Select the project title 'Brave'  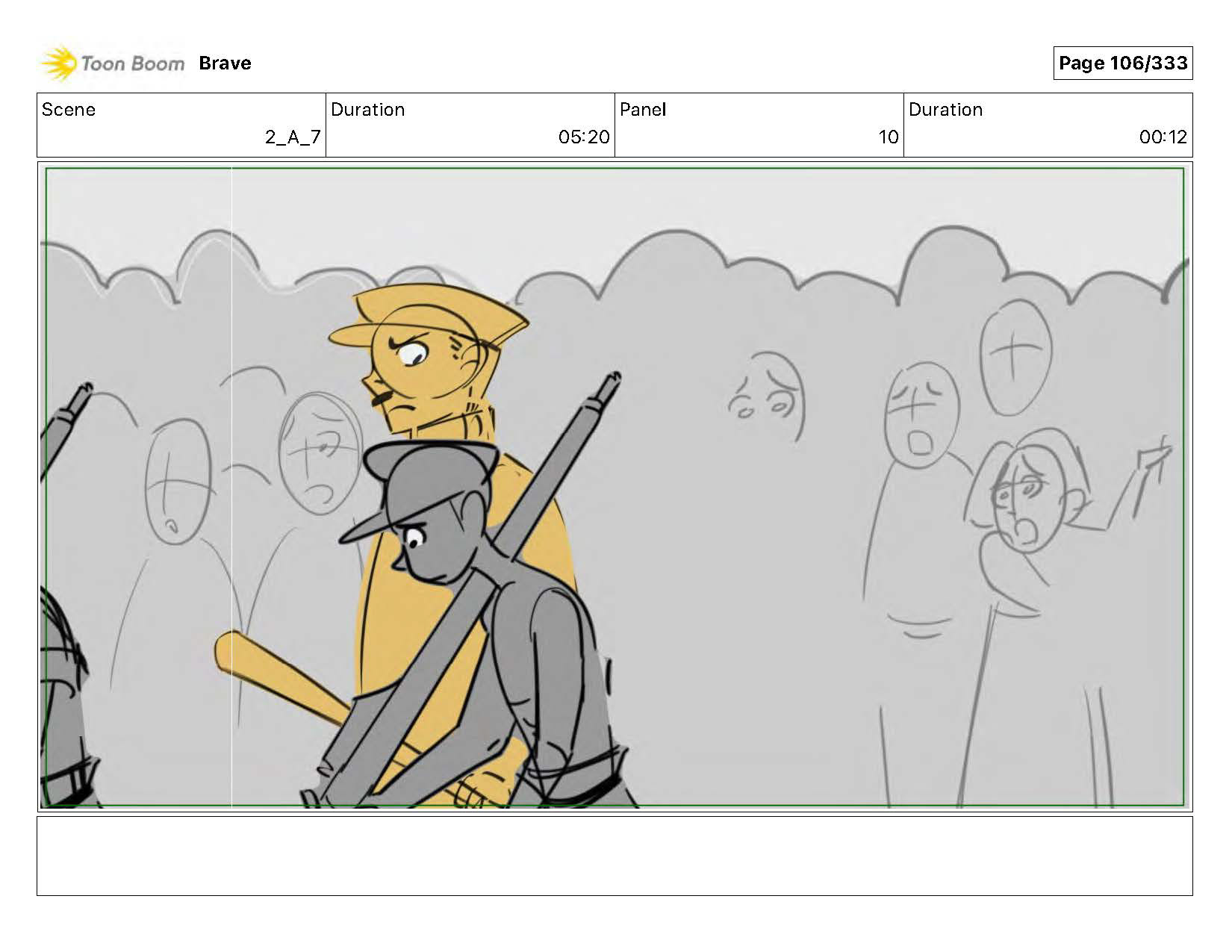[x=225, y=63]
